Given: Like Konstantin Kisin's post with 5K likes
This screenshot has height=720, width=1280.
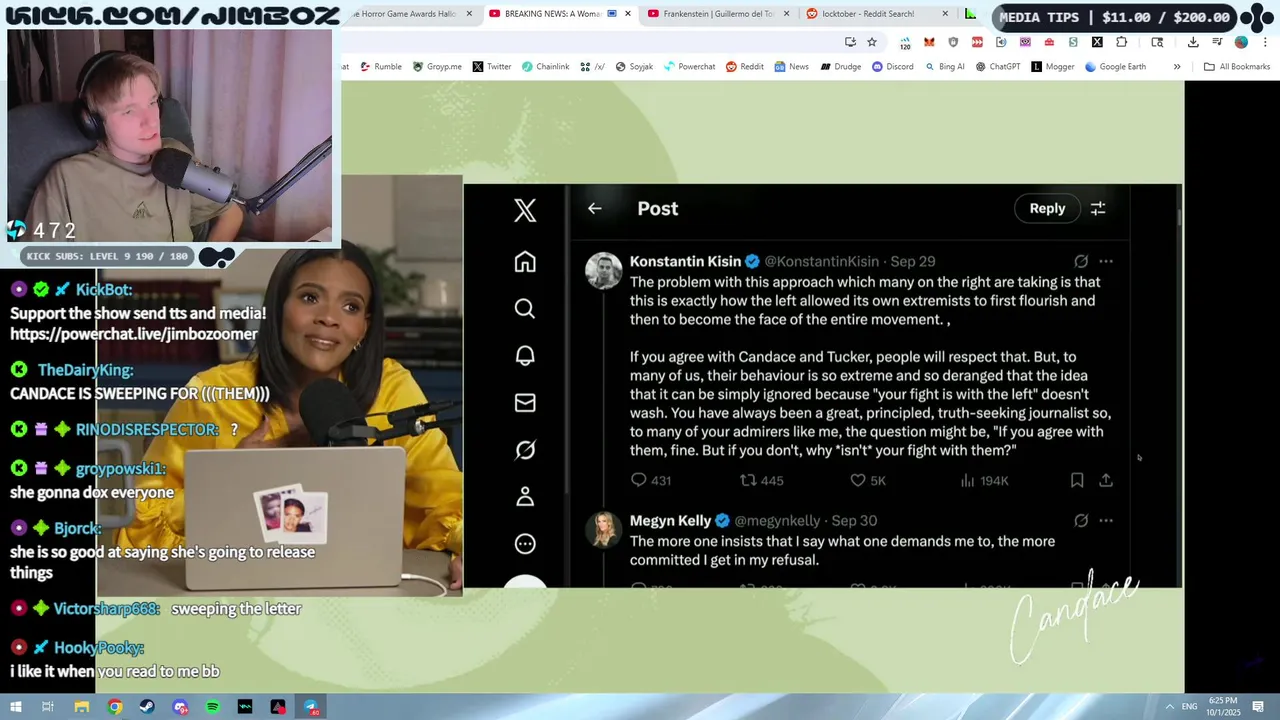Looking at the screenshot, I should [868, 480].
